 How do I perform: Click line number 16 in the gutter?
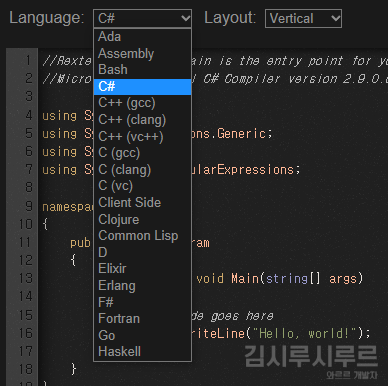26,333
